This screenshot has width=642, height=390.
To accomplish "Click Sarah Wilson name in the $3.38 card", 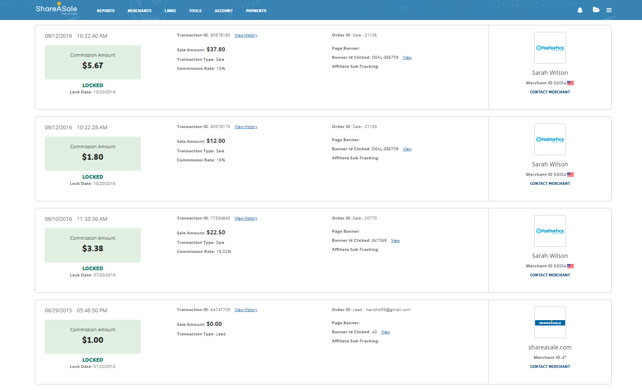I will pos(550,256).
